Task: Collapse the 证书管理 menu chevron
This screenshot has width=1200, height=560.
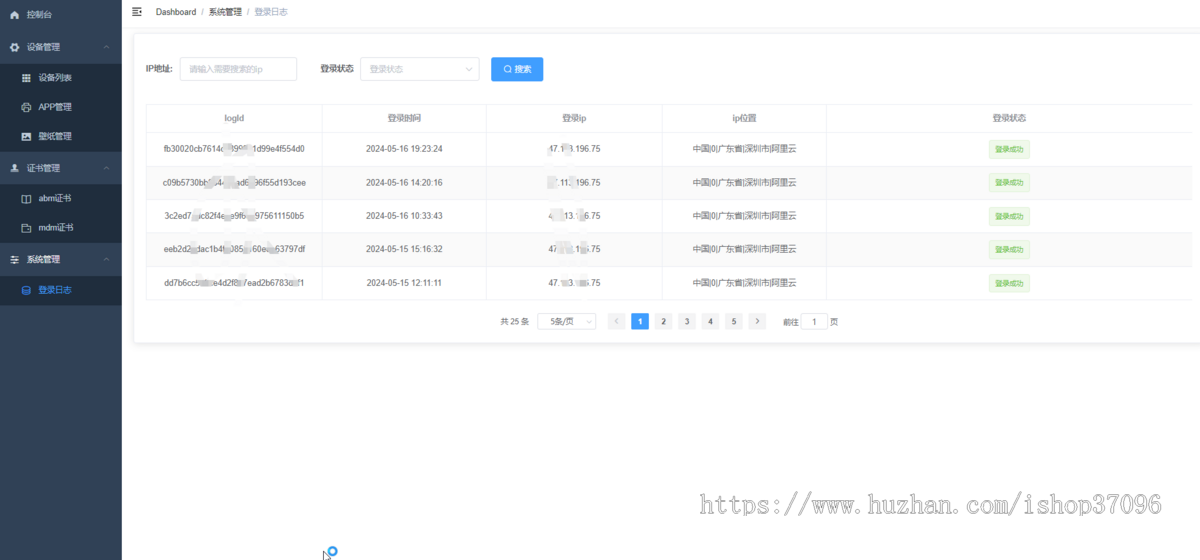Action: pos(106,168)
